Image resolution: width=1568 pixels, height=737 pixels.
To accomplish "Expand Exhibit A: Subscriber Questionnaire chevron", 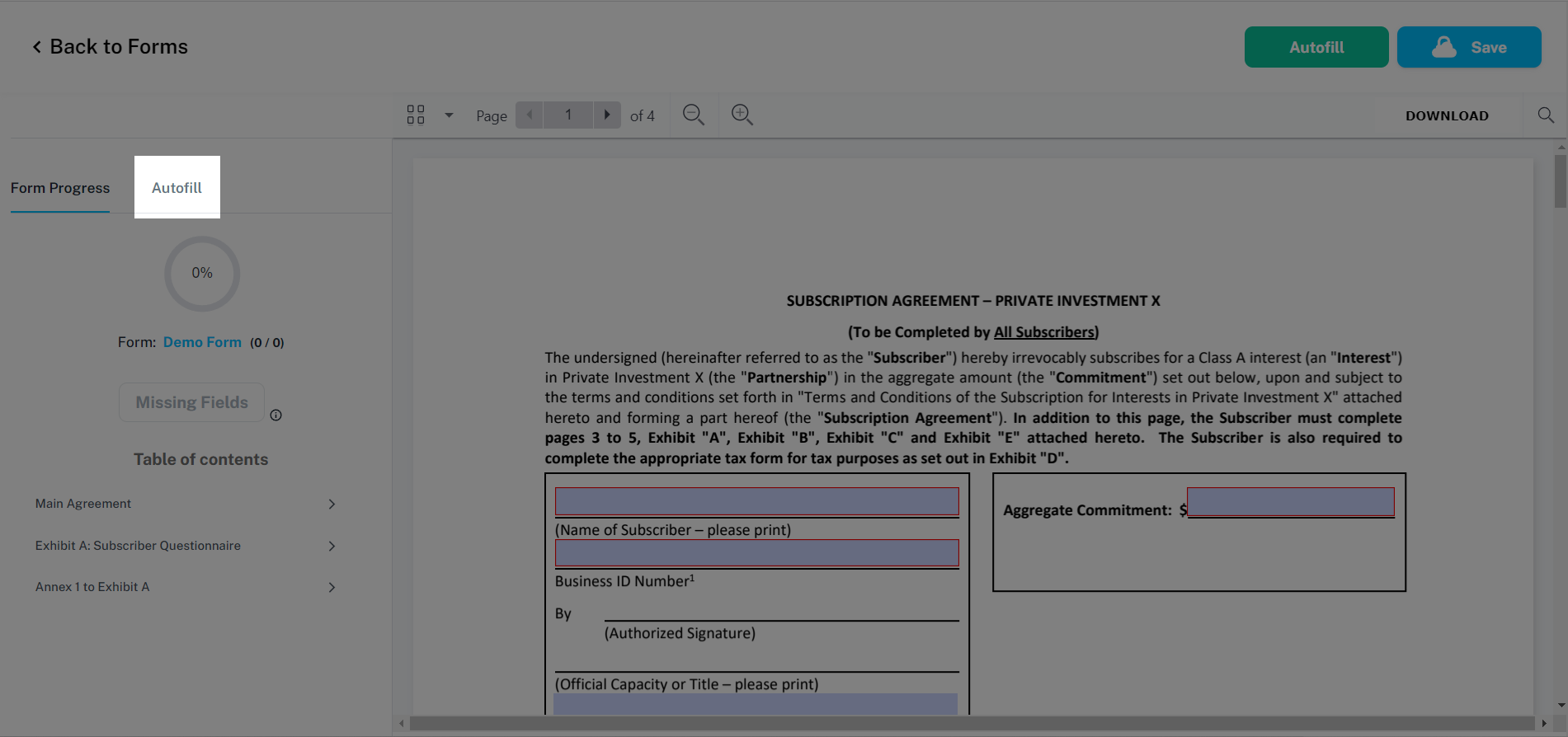I will 332,546.
